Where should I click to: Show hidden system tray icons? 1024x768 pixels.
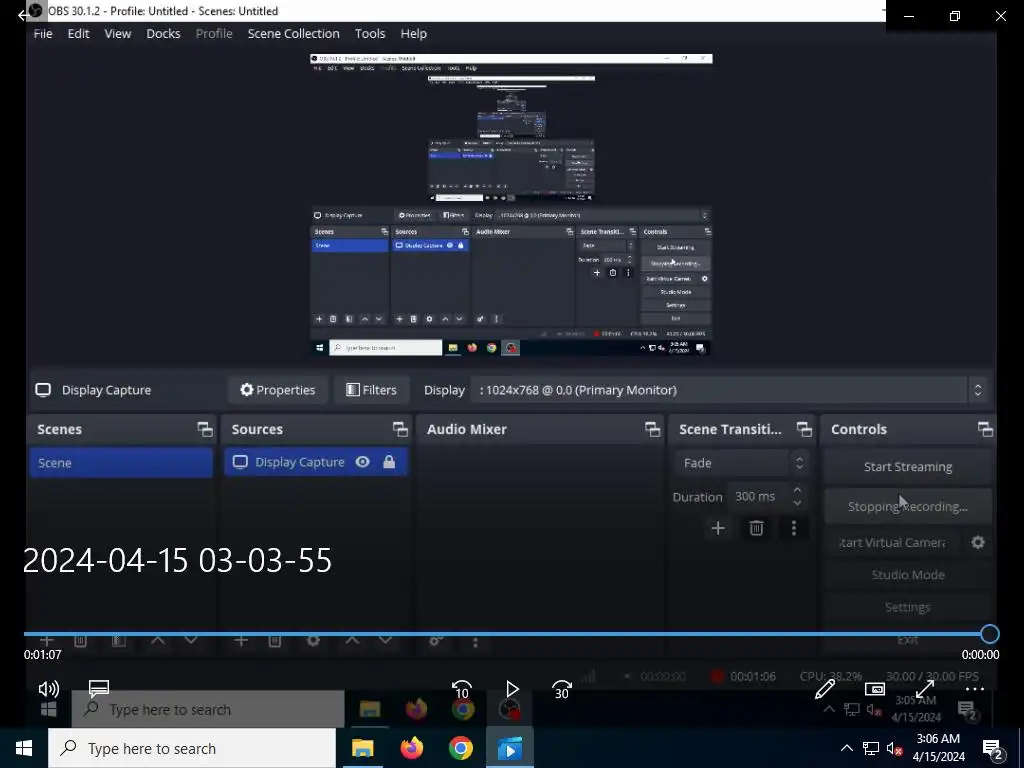(x=846, y=748)
